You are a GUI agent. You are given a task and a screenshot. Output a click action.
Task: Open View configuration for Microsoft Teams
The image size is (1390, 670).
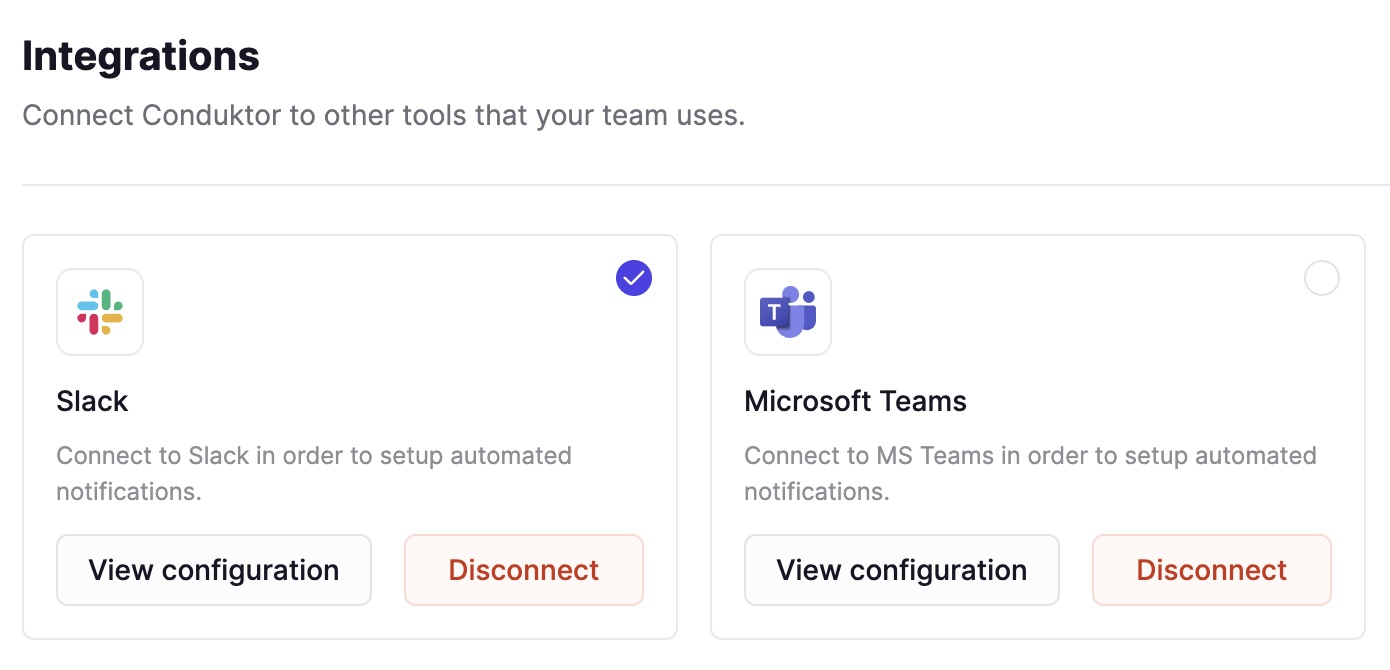902,570
